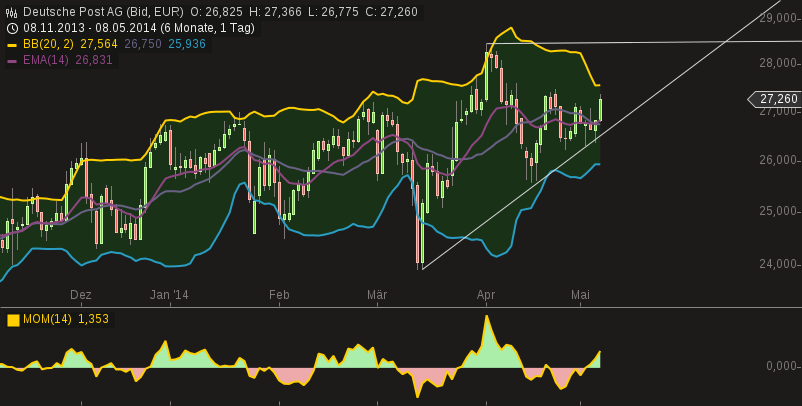Click the upper band value 27,564
Image resolution: width=802 pixels, height=406 pixels.
click(x=99, y=44)
